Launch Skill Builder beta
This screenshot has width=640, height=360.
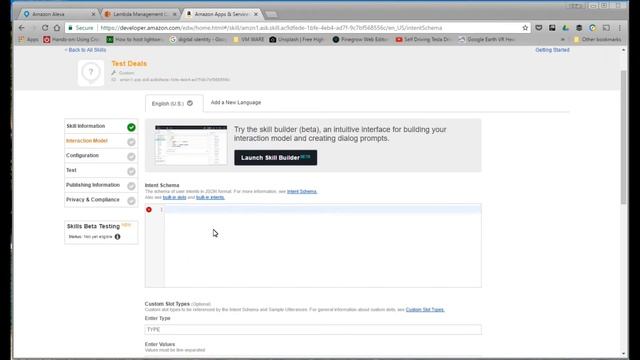coord(276,158)
